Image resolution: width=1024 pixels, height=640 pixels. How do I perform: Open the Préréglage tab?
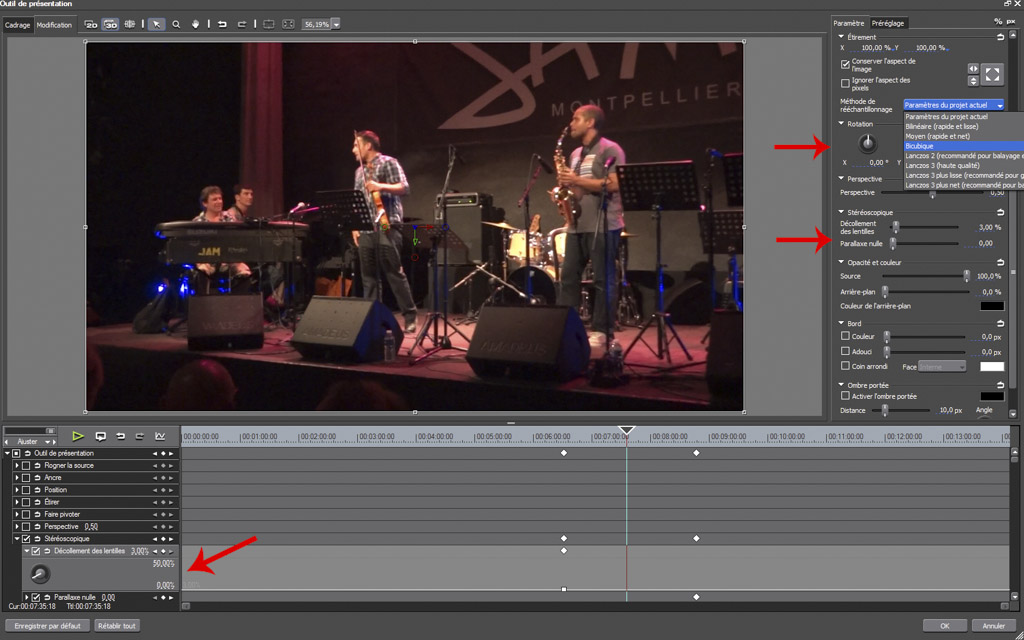click(888, 23)
